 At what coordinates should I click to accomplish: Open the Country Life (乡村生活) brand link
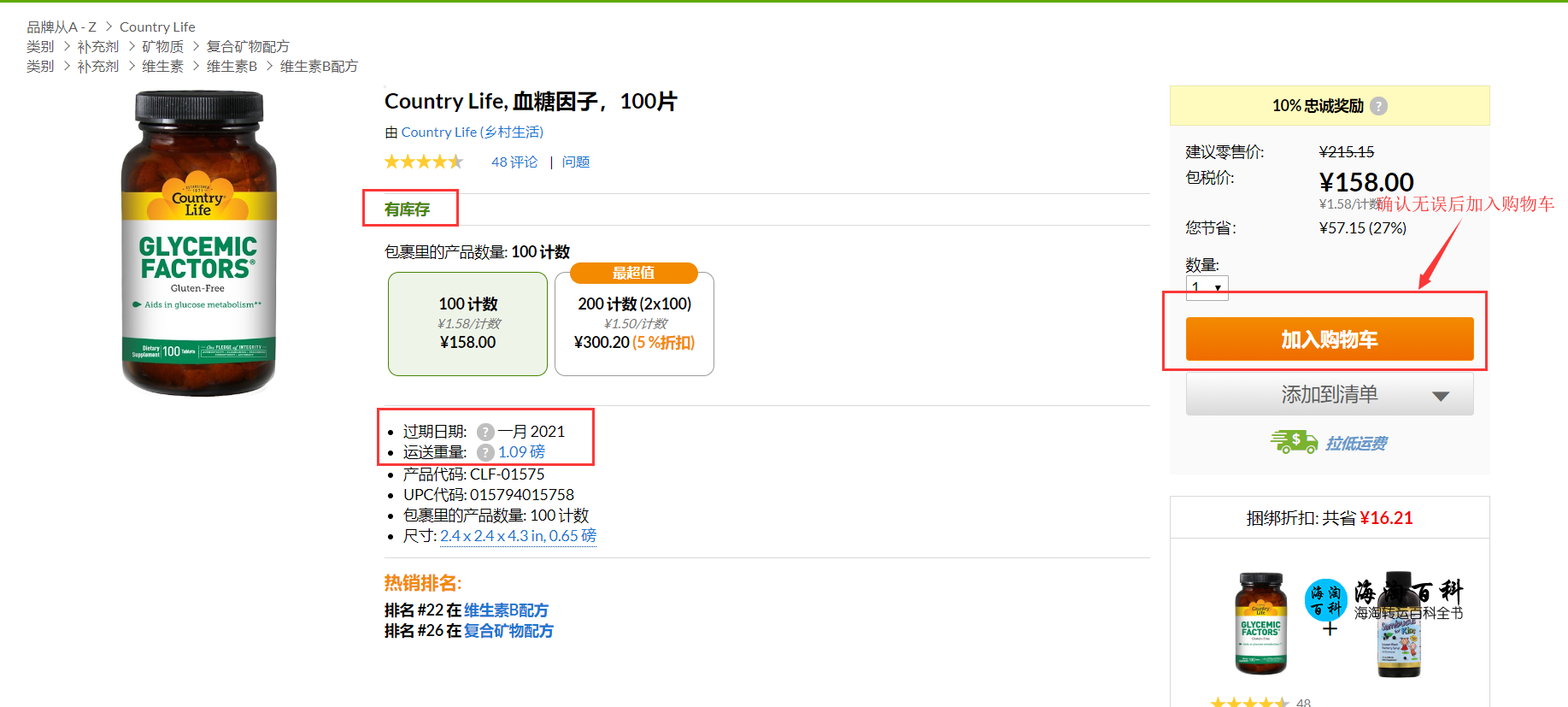tap(473, 132)
